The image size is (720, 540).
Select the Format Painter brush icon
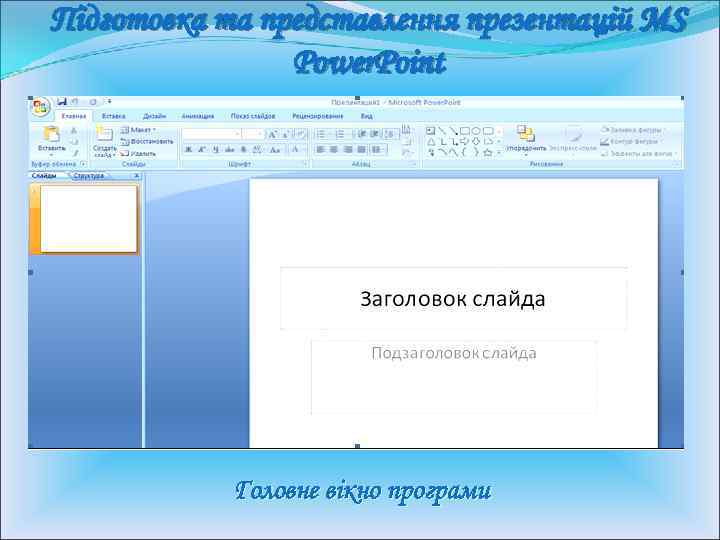(x=75, y=153)
